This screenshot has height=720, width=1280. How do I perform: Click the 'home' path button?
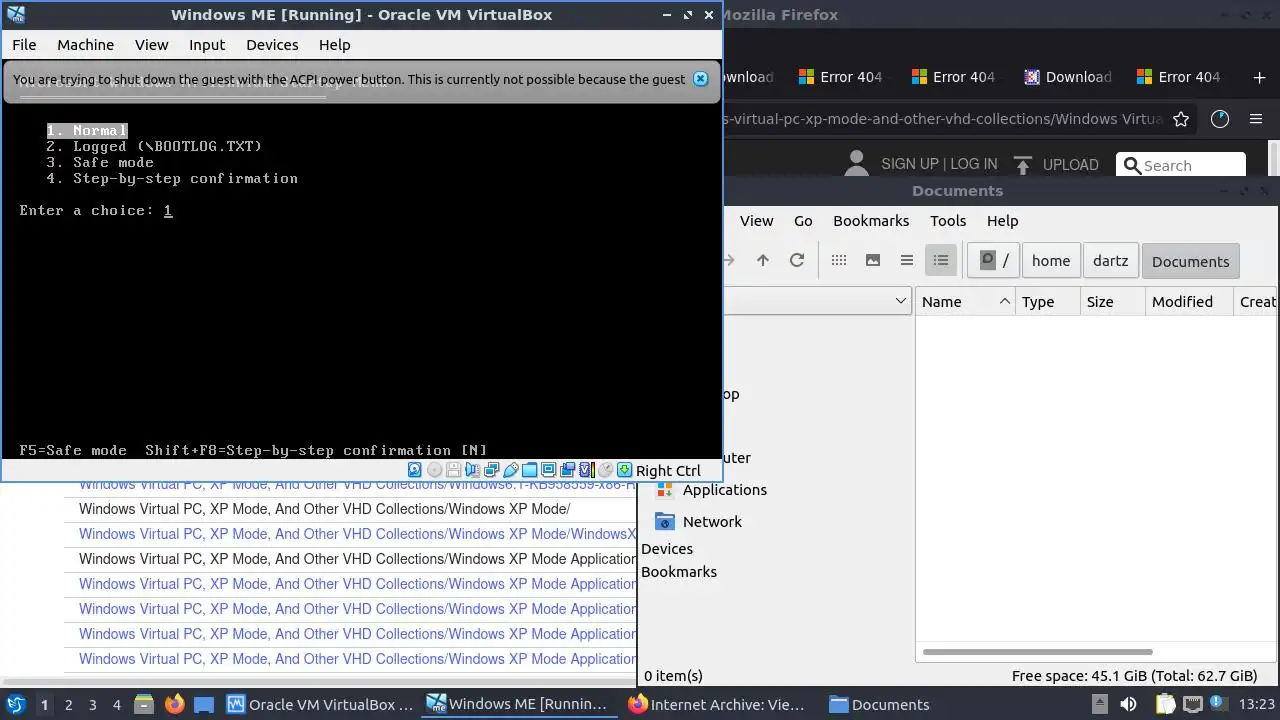(x=1051, y=260)
